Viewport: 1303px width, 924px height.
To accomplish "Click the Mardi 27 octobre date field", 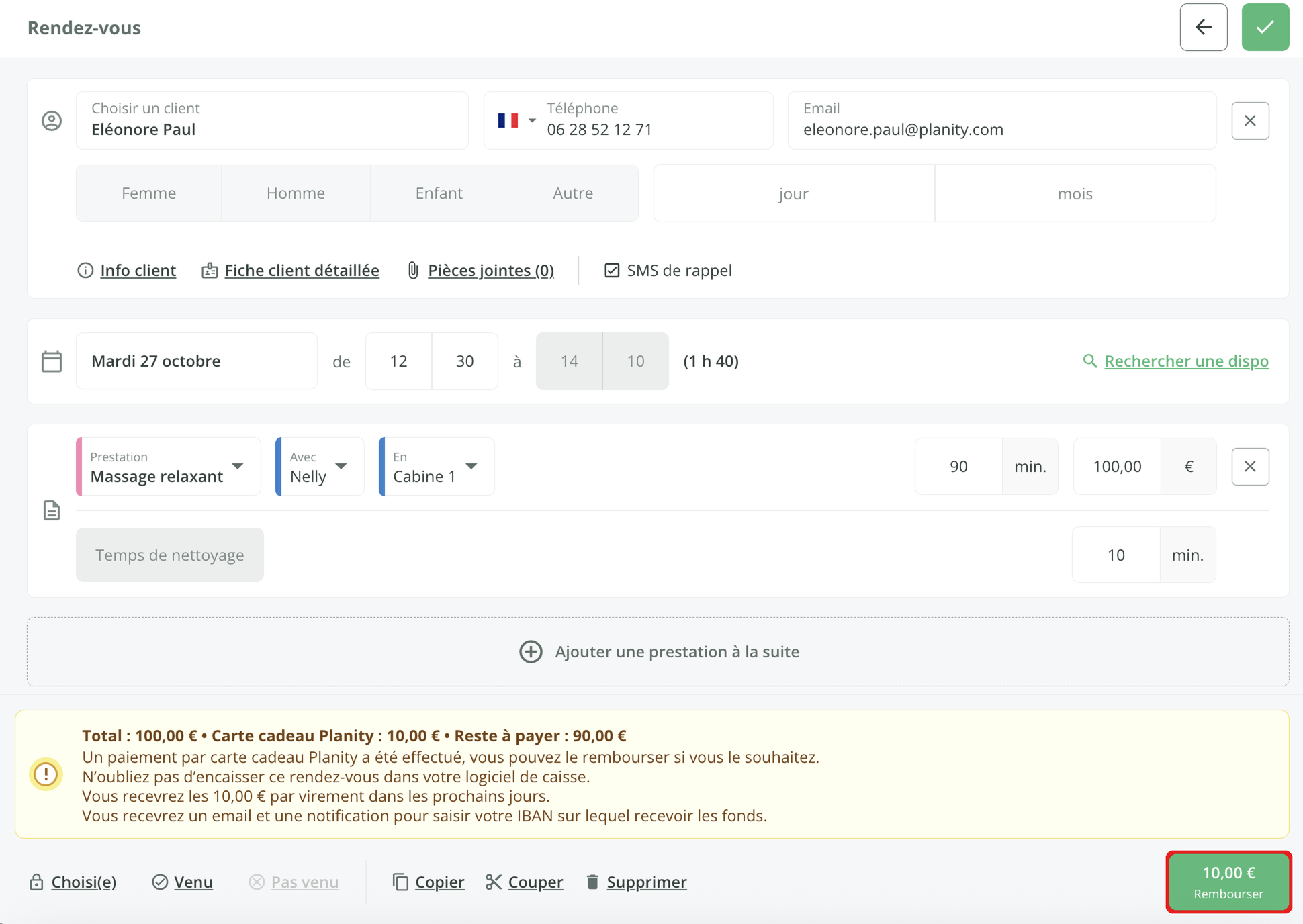I will click(x=197, y=361).
